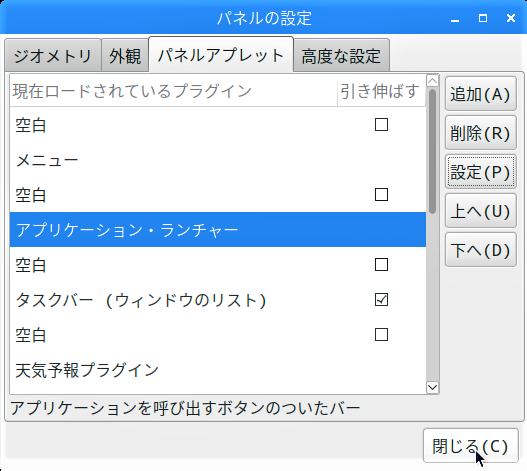Select the 高度な設定 tab

(x=341, y=55)
